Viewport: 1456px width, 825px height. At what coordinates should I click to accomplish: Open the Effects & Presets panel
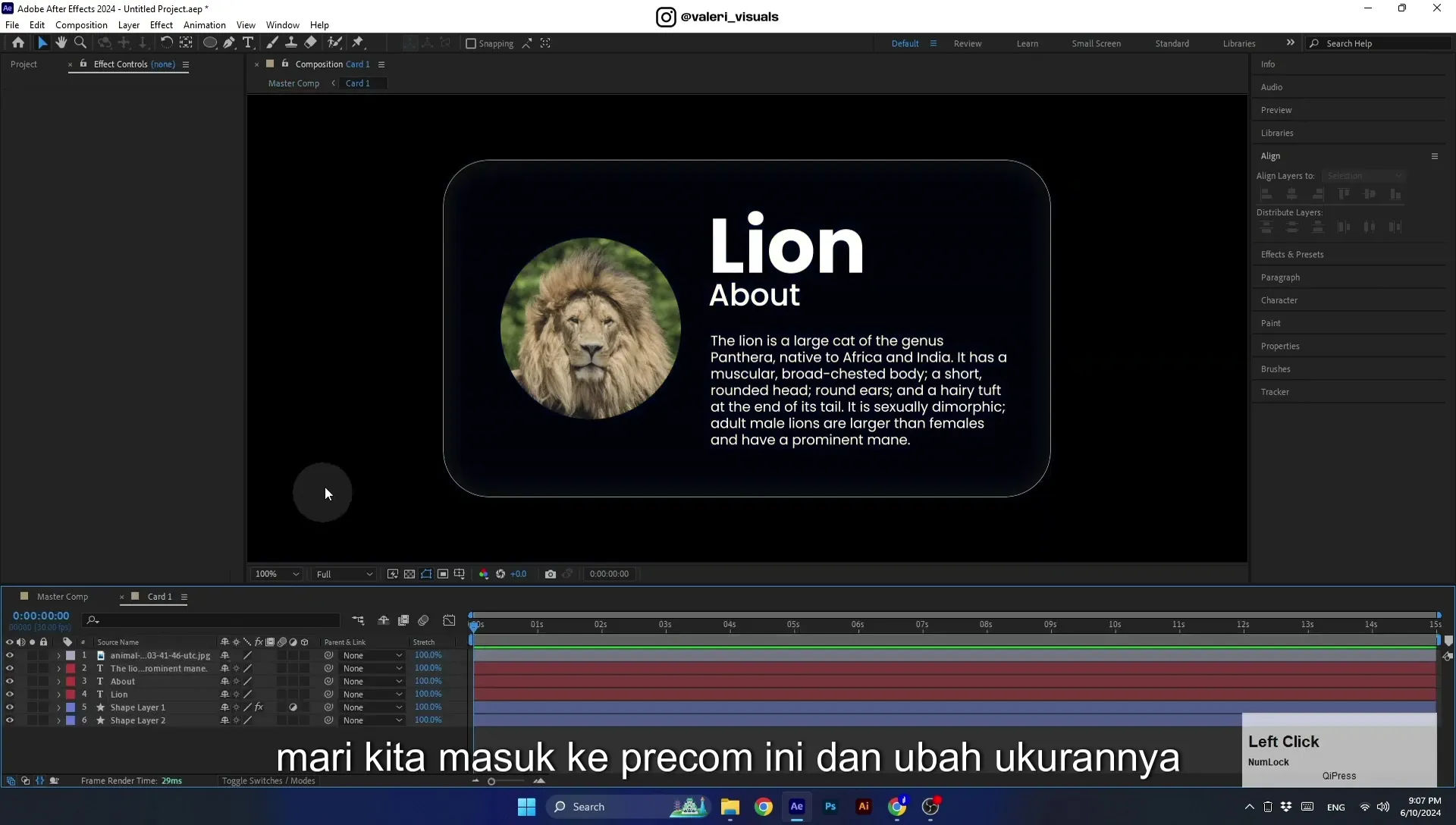pyautogui.click(x=1292, y=255)
